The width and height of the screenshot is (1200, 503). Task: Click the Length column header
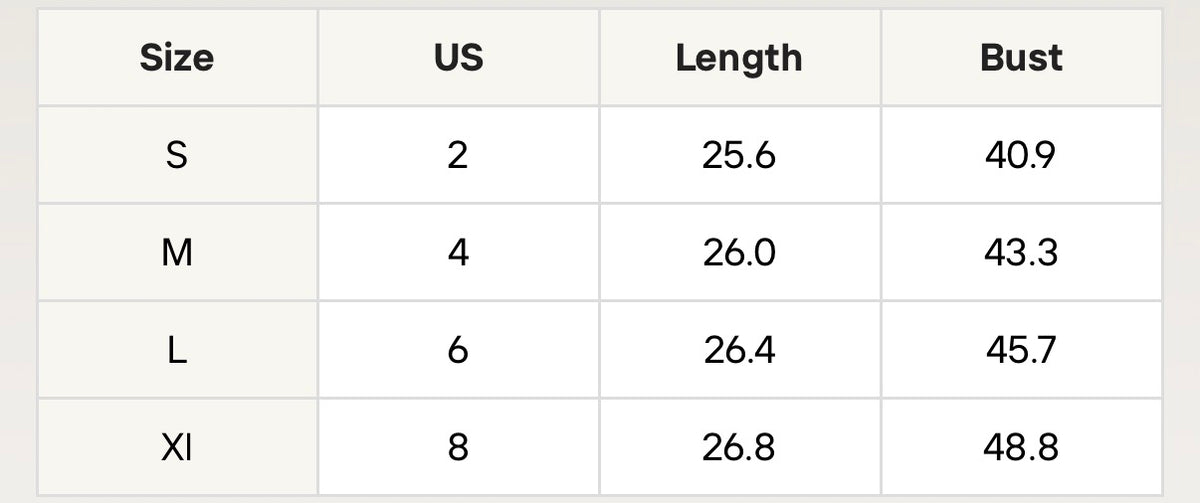(x=739, y=57)
